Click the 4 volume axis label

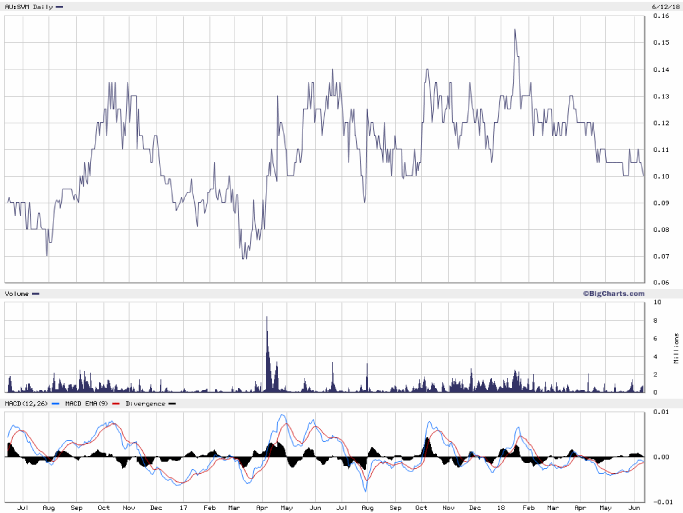pos(655,357)
